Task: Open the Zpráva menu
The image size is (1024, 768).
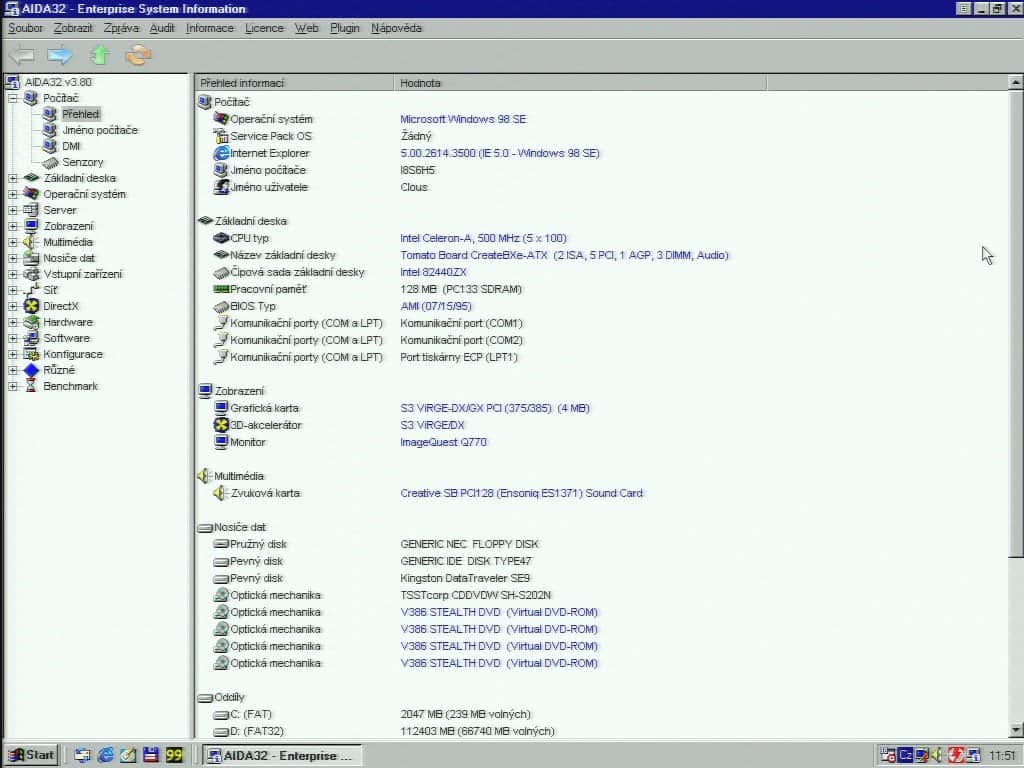Action: pos(121,28)
